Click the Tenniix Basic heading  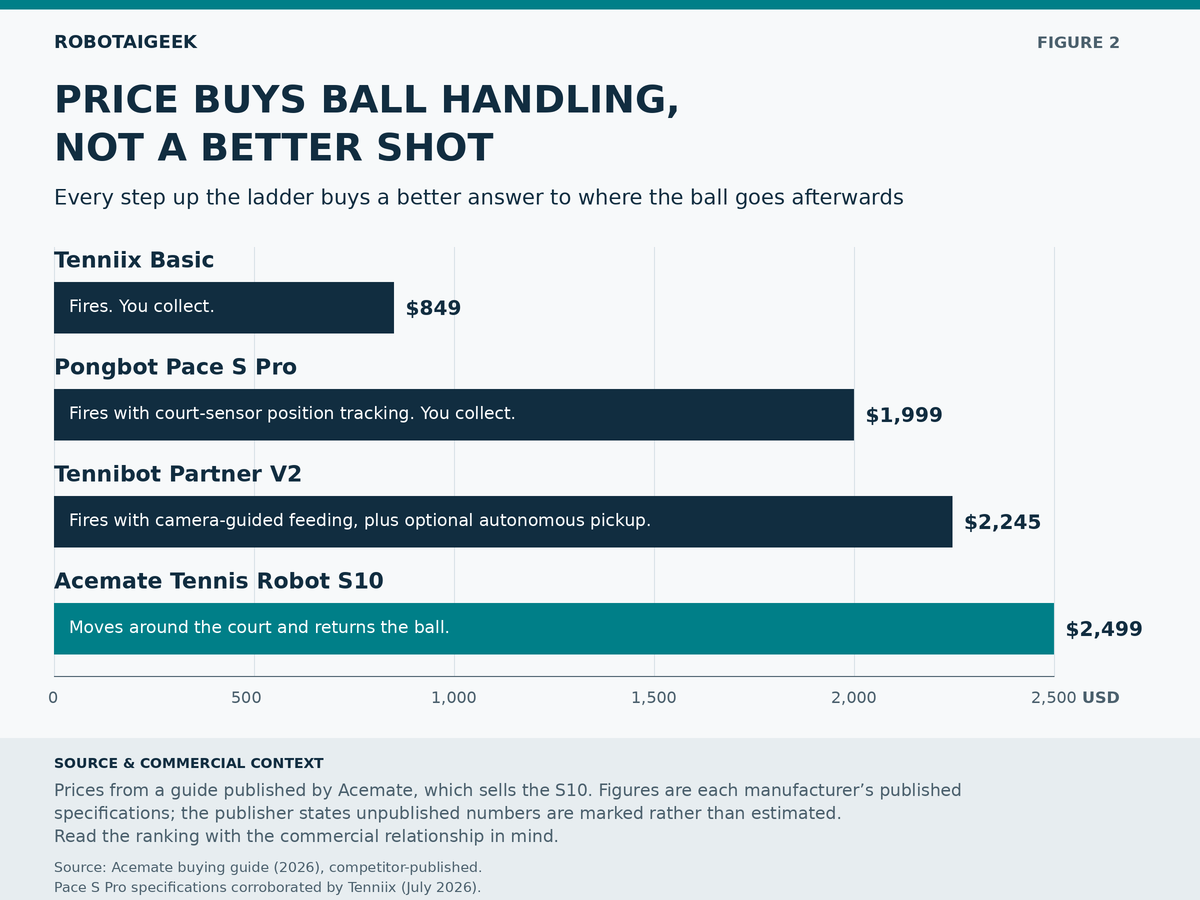point(134,260)
